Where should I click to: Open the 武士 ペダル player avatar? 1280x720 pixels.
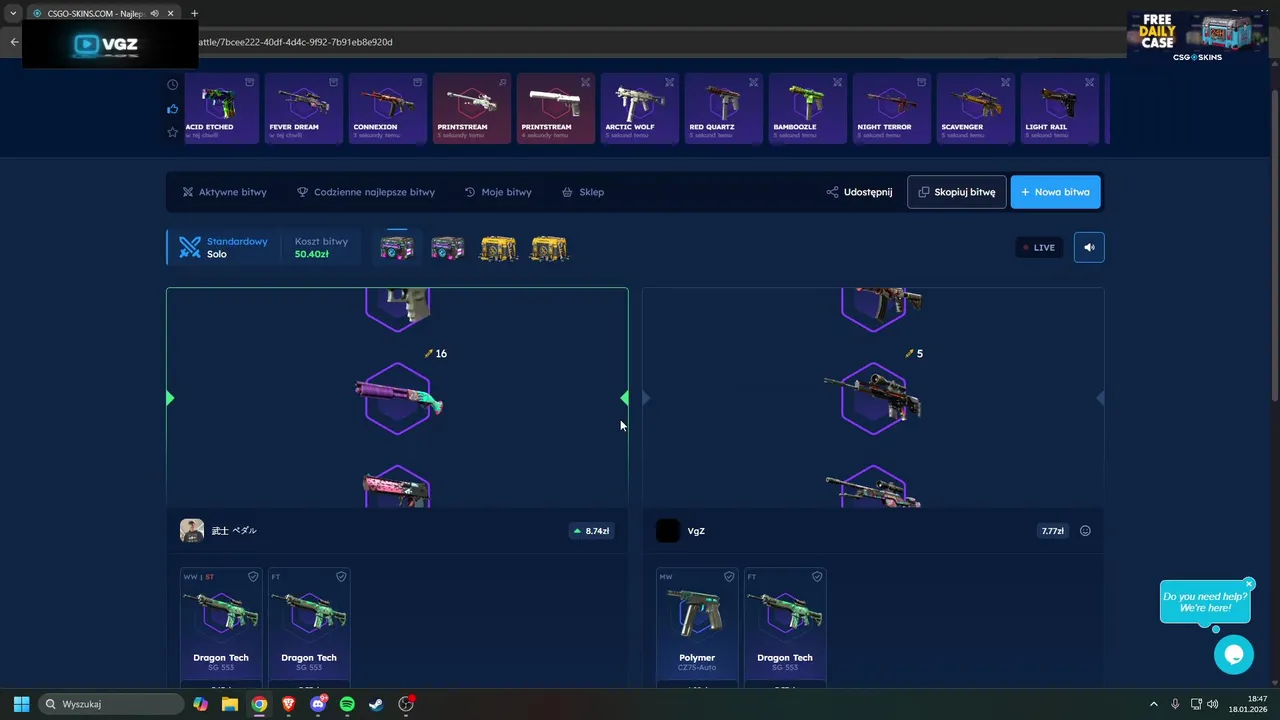click(192, 531)
